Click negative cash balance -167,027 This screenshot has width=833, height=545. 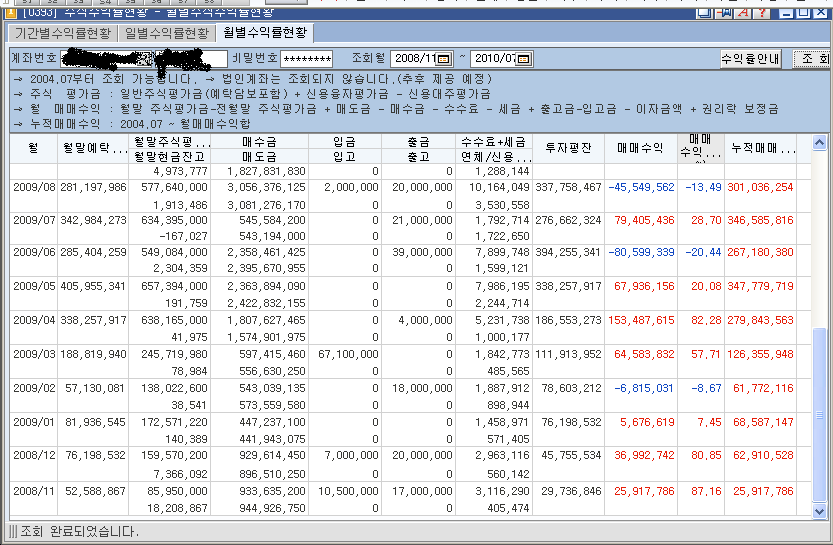coord(184,236)
